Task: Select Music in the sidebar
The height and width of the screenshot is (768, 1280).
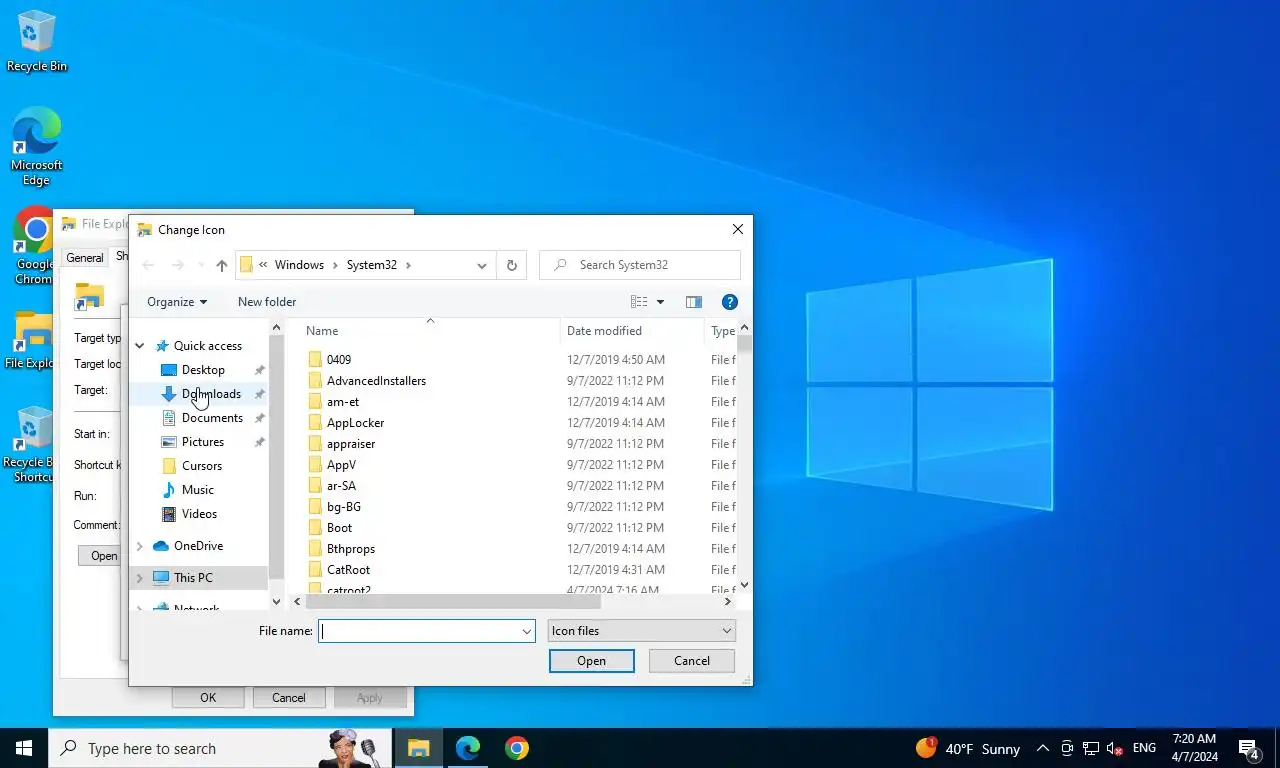Action: click(x=198, y=490)
